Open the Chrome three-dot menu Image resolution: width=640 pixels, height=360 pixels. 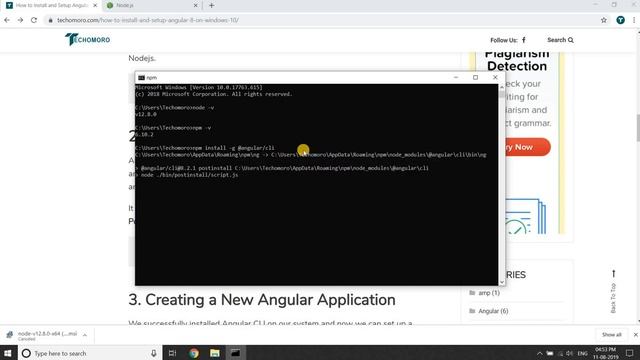[x=634, y=20]
